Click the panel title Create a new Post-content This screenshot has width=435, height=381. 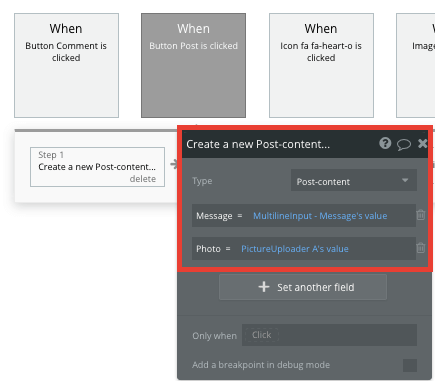pyautogui.click(x=258, y=144)
